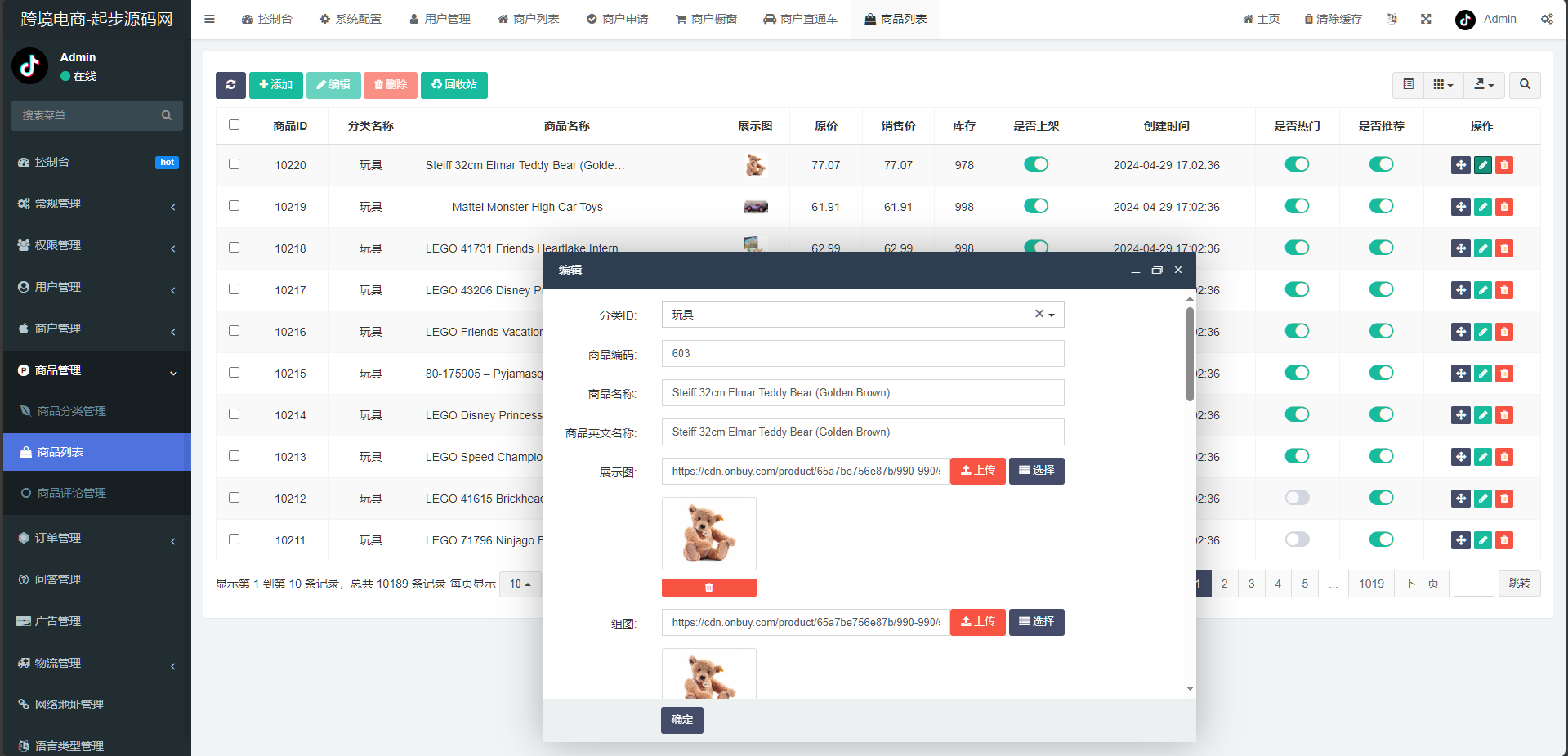Image resolution: width=1568 pixels, height=756 pixels.
Task: Toggle 是否热门 switch for row 10212
Action: click(1297, 498)
